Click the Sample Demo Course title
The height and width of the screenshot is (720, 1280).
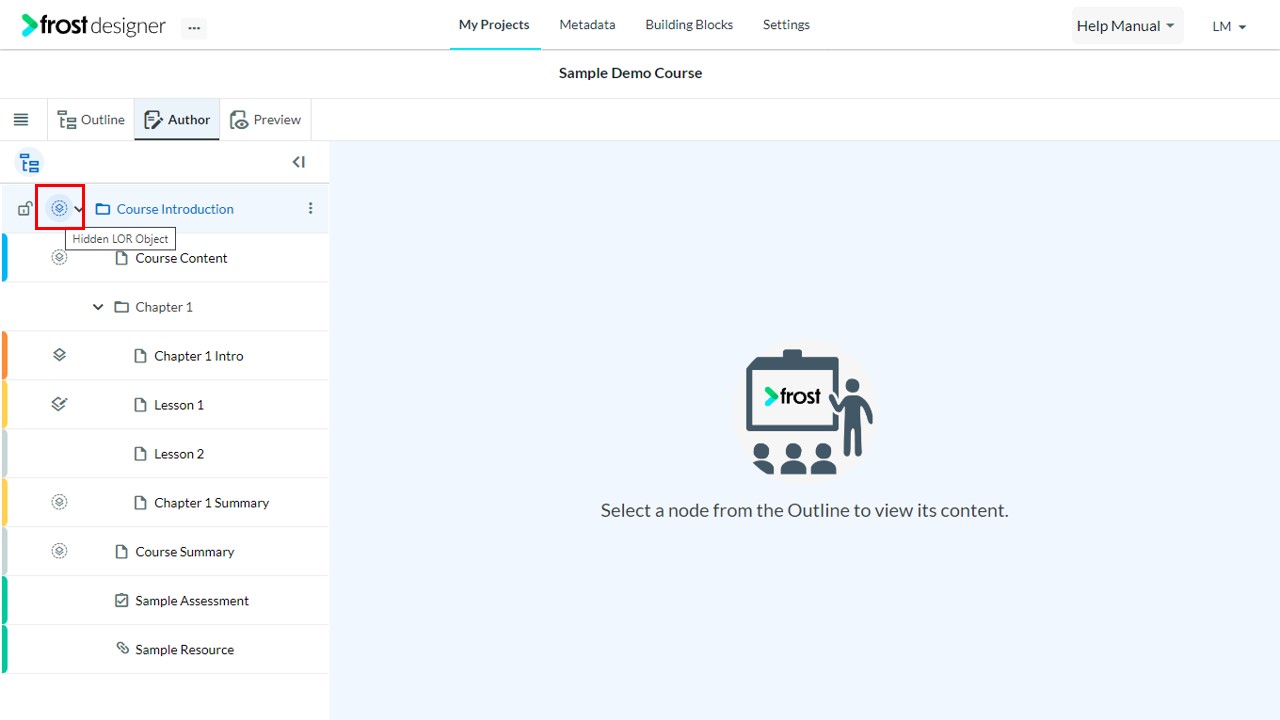pos(630,73)
